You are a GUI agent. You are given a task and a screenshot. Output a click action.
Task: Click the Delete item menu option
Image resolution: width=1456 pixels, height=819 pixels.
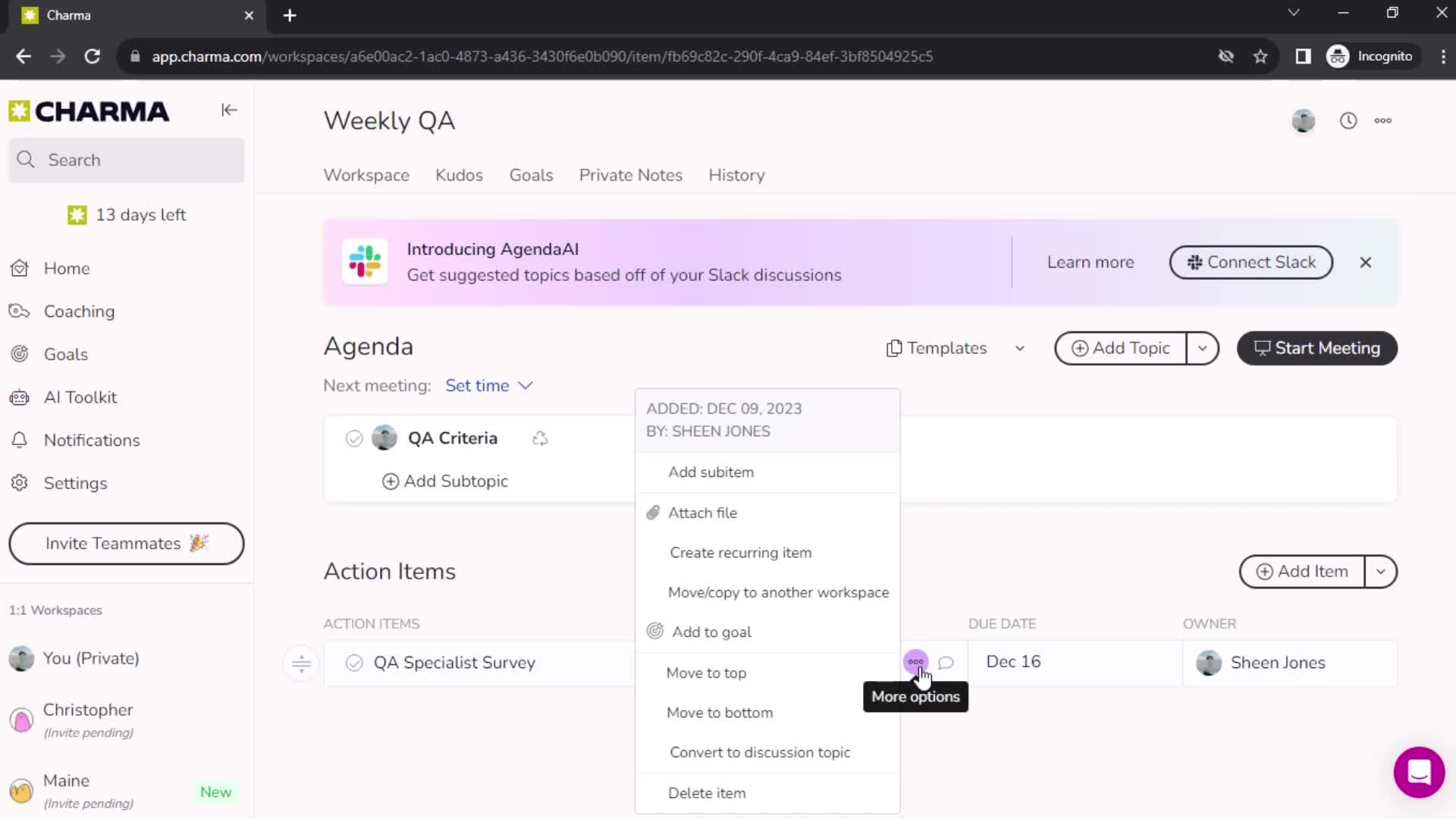click(706, 792)
